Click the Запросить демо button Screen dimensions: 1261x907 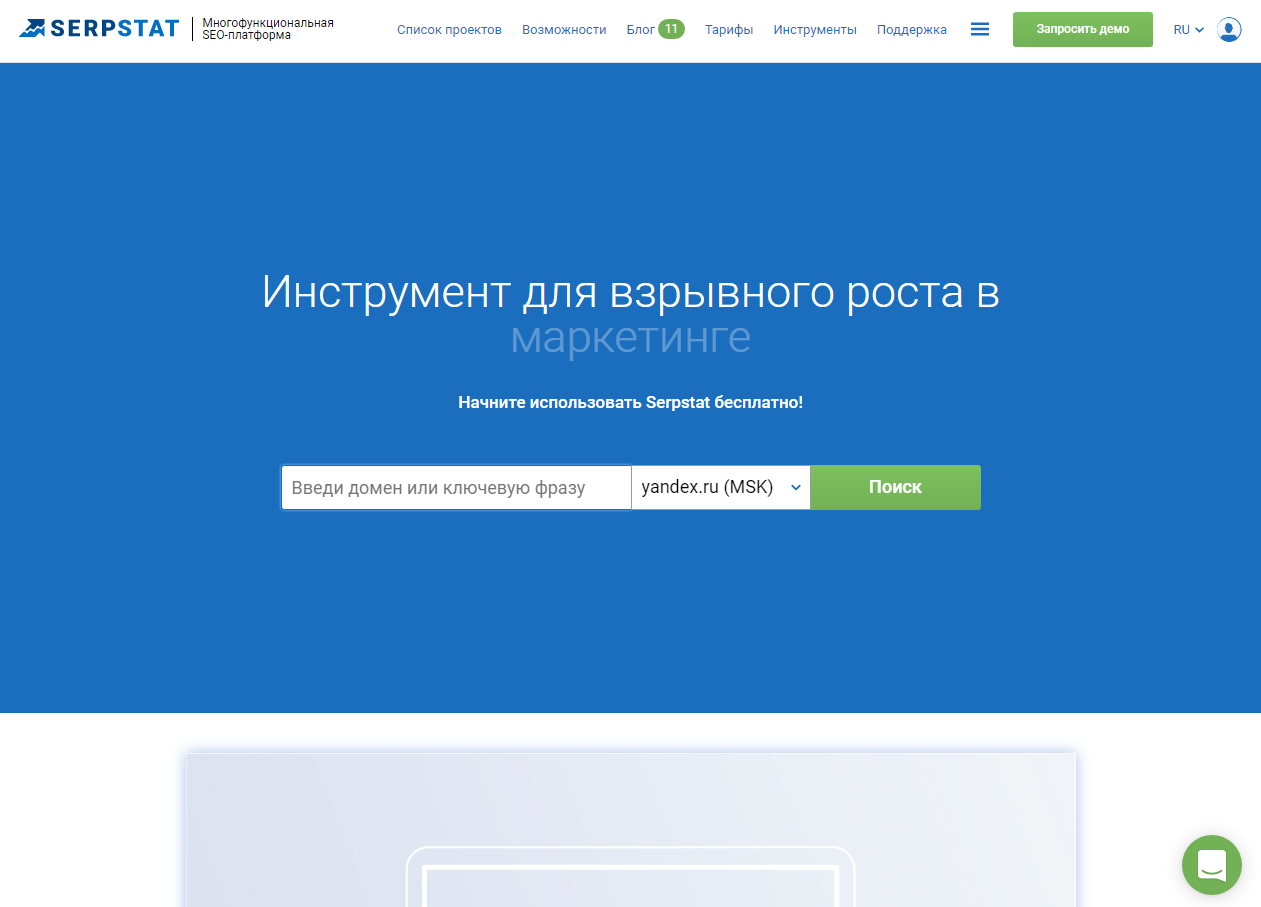pyautogui.click(x=1083, y=29)
